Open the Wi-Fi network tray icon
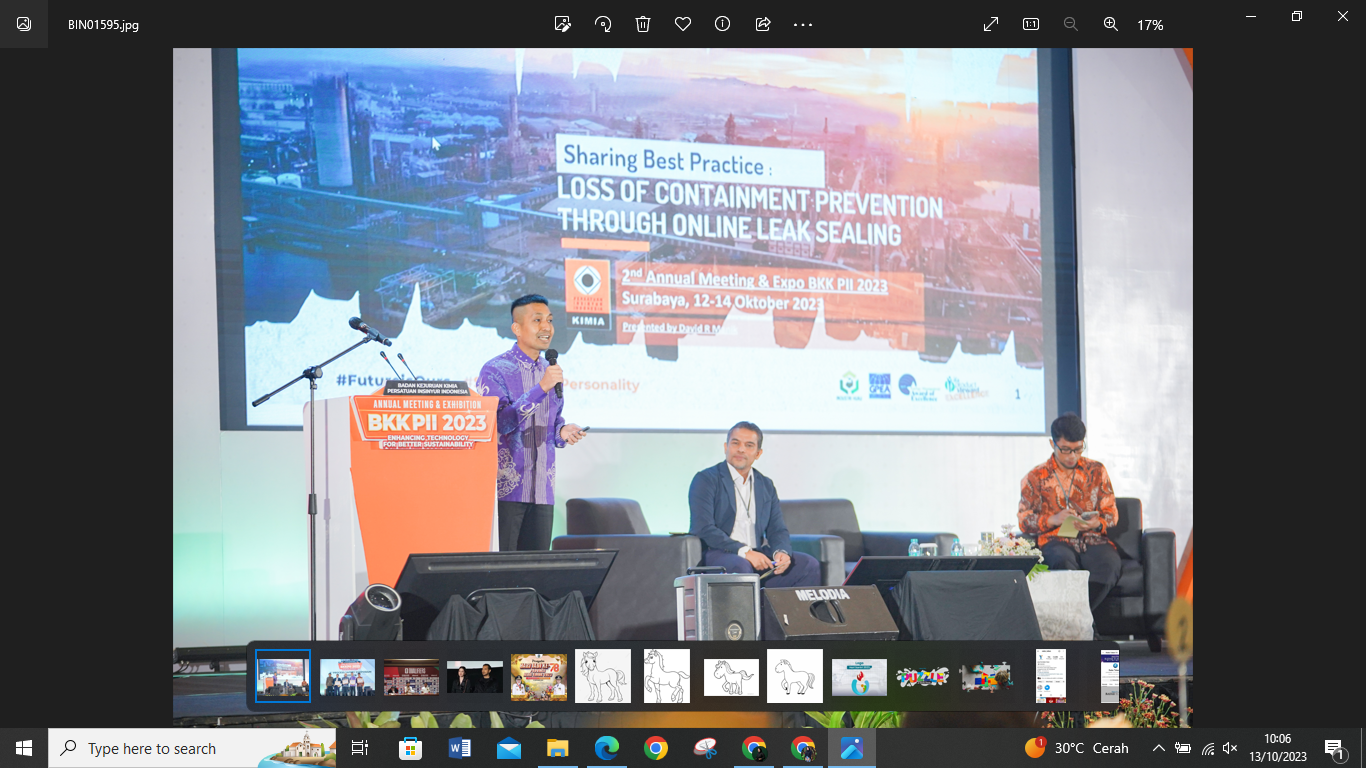1366x768 pixels. coord(1208,748)
